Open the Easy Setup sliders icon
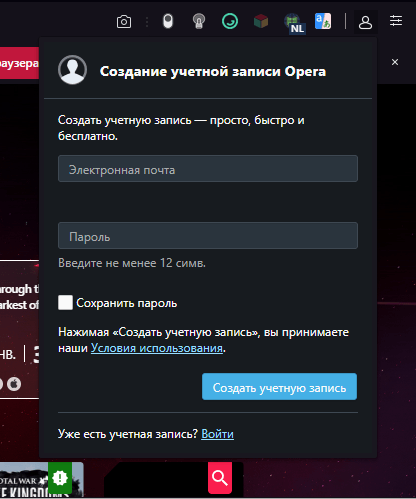Image resolution: width=416 pixels, height=499 pixels. [396, 21]
